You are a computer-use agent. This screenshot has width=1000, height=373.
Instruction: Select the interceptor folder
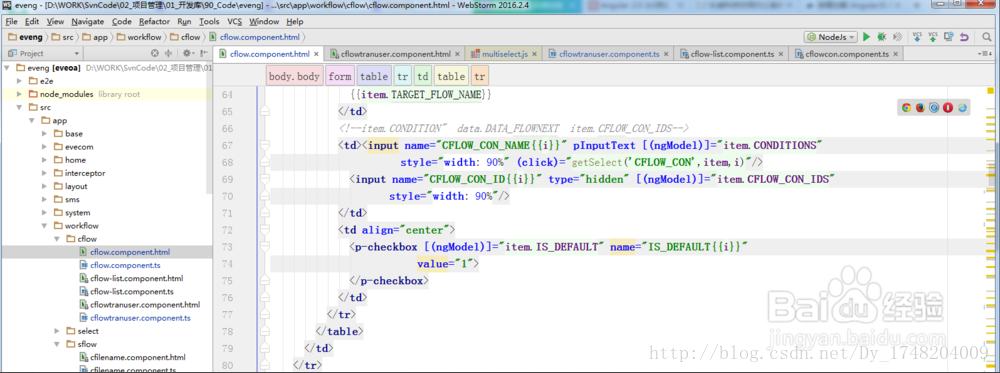pyautogui.click(x=85, y=173)
